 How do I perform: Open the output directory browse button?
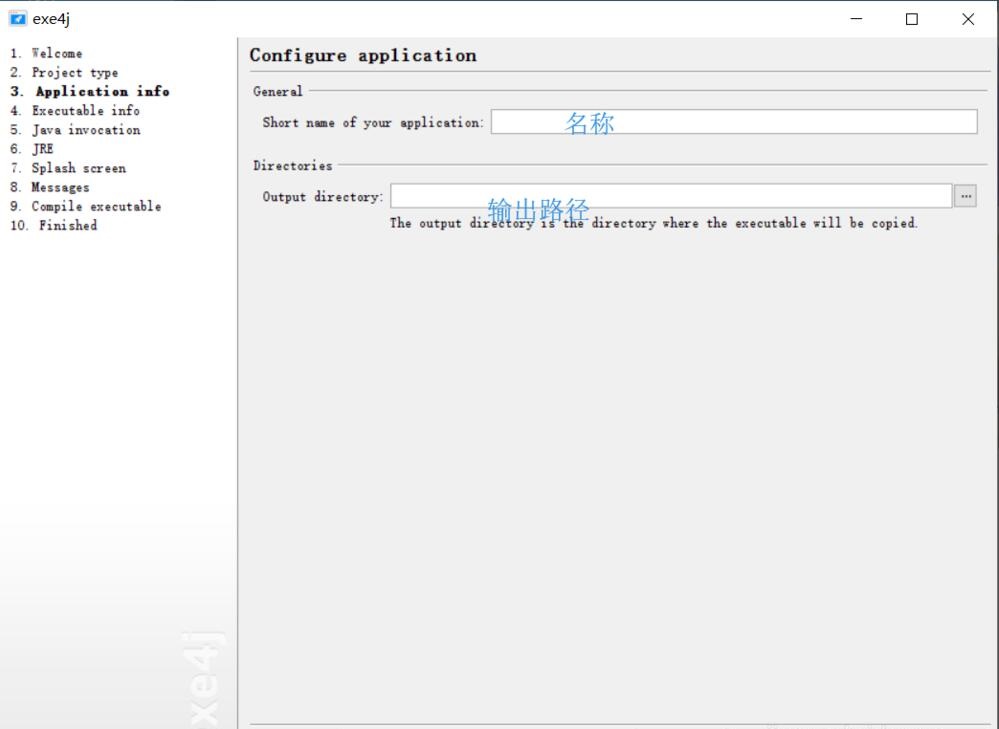pyautogui.click(x=965, y=196)
